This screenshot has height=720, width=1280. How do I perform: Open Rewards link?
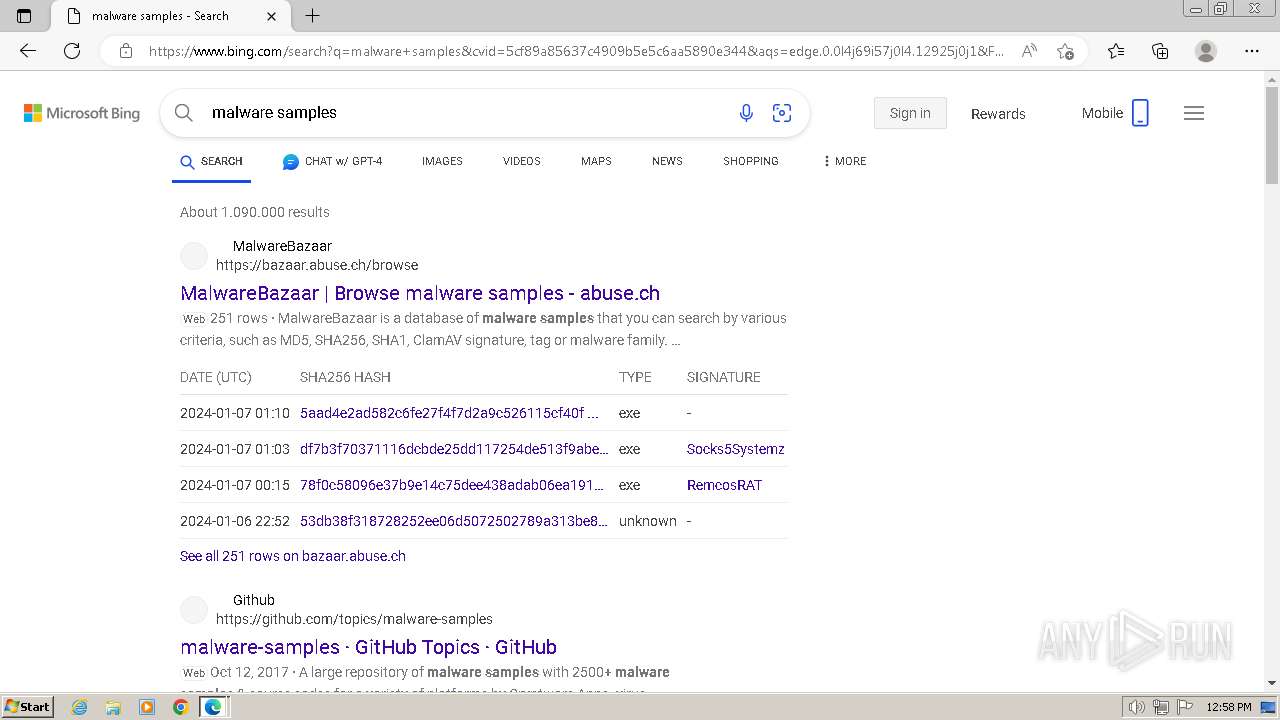998,114
